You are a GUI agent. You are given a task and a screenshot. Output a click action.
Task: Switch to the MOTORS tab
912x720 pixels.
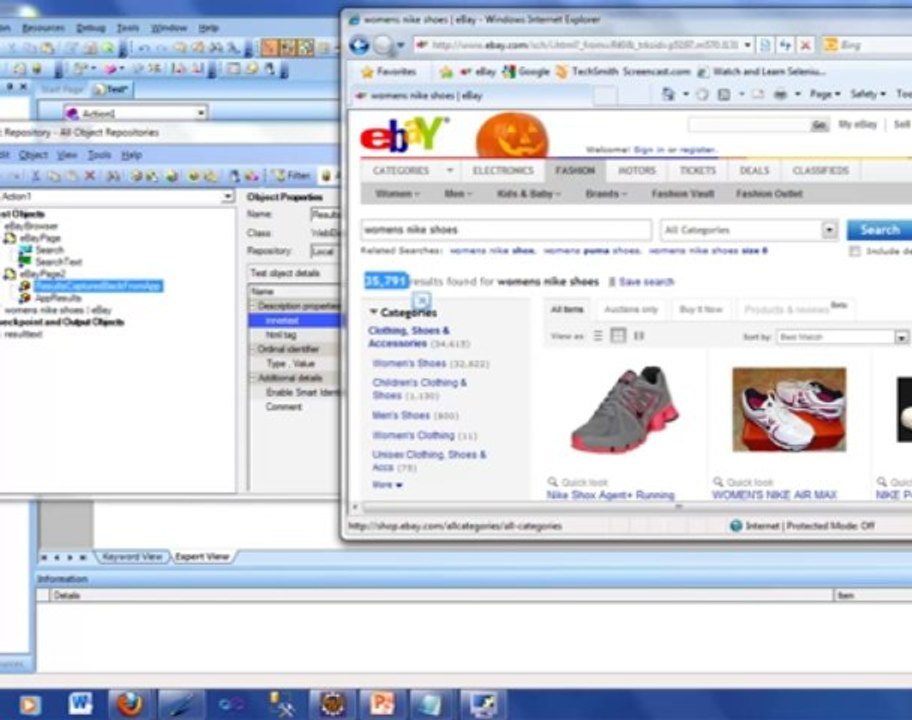[636, 170]
